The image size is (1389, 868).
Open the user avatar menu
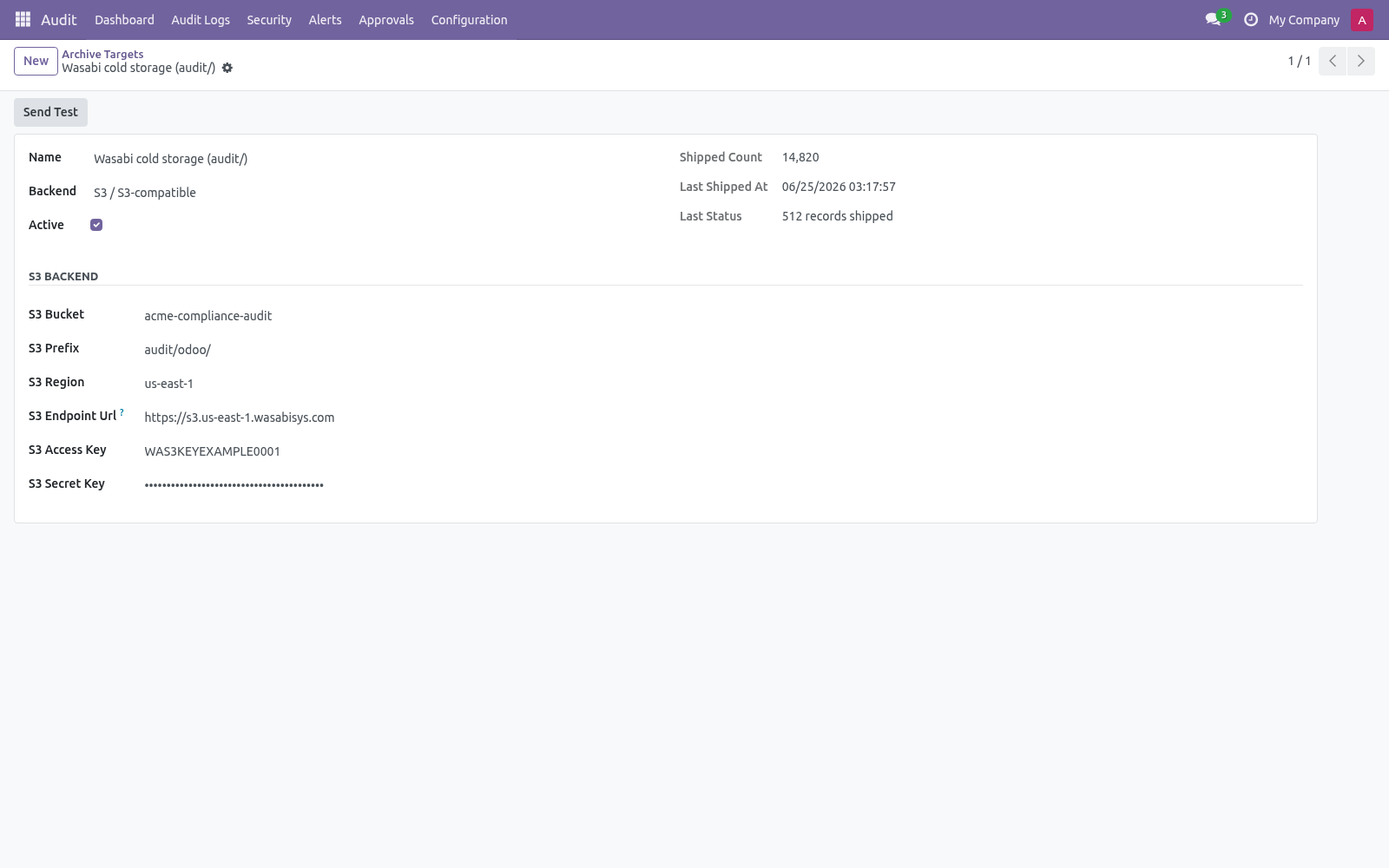tap(1362, 19)
